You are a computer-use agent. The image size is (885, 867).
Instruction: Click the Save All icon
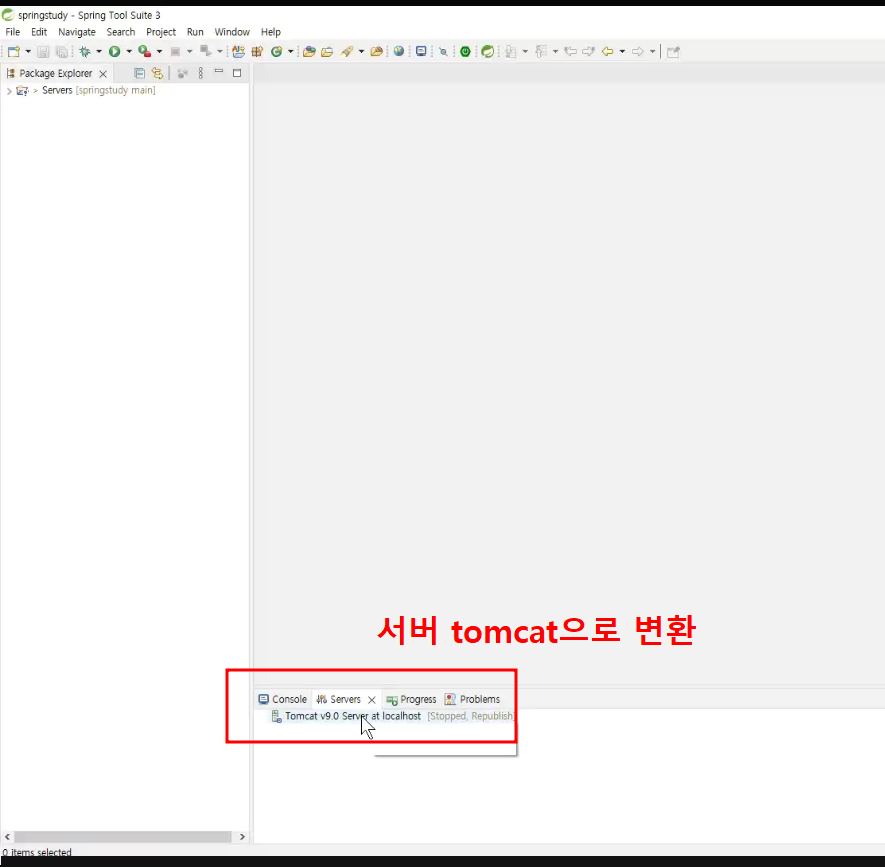[62, 52]
